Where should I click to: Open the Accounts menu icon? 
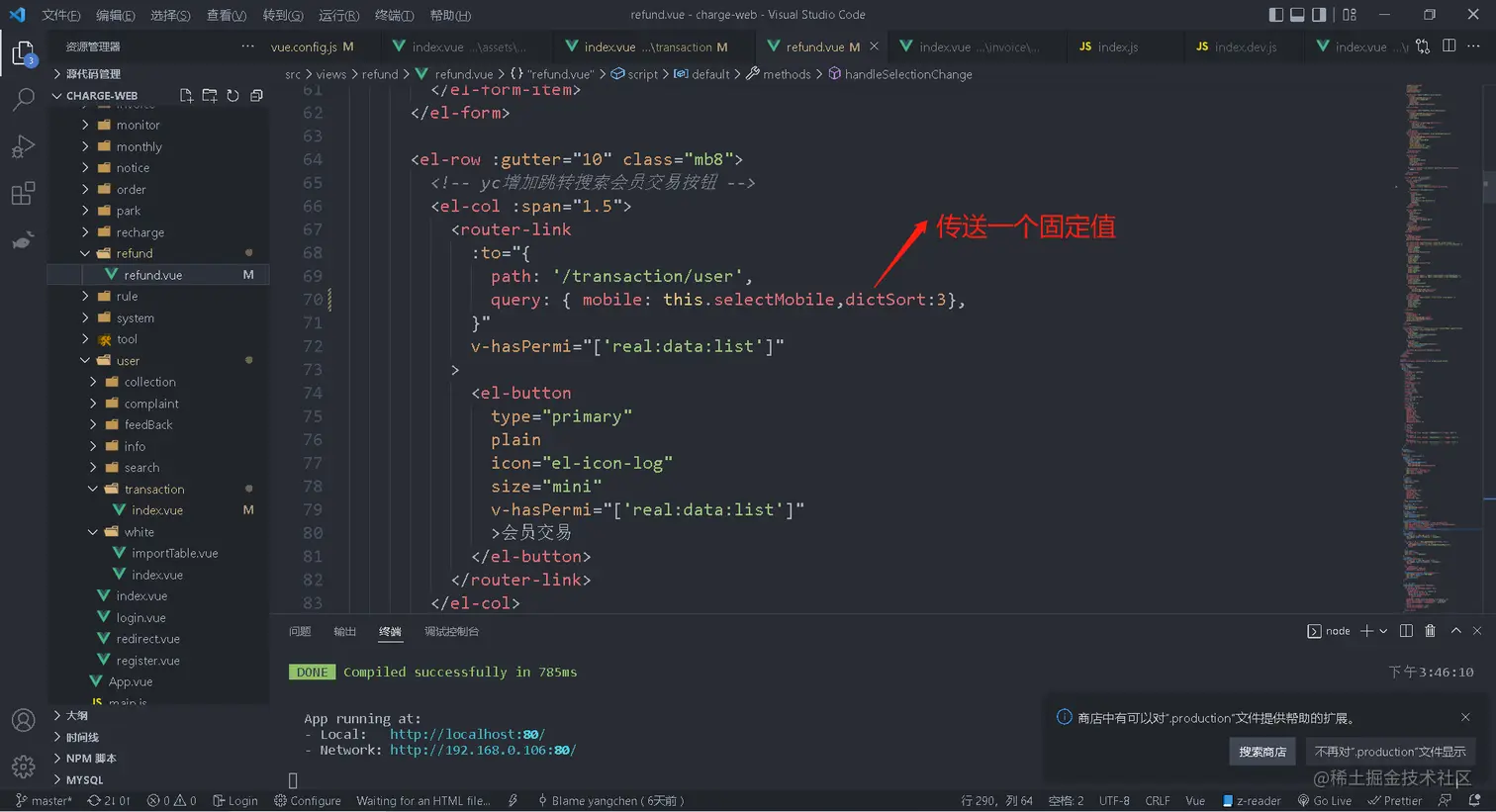(x=23, y=721)
